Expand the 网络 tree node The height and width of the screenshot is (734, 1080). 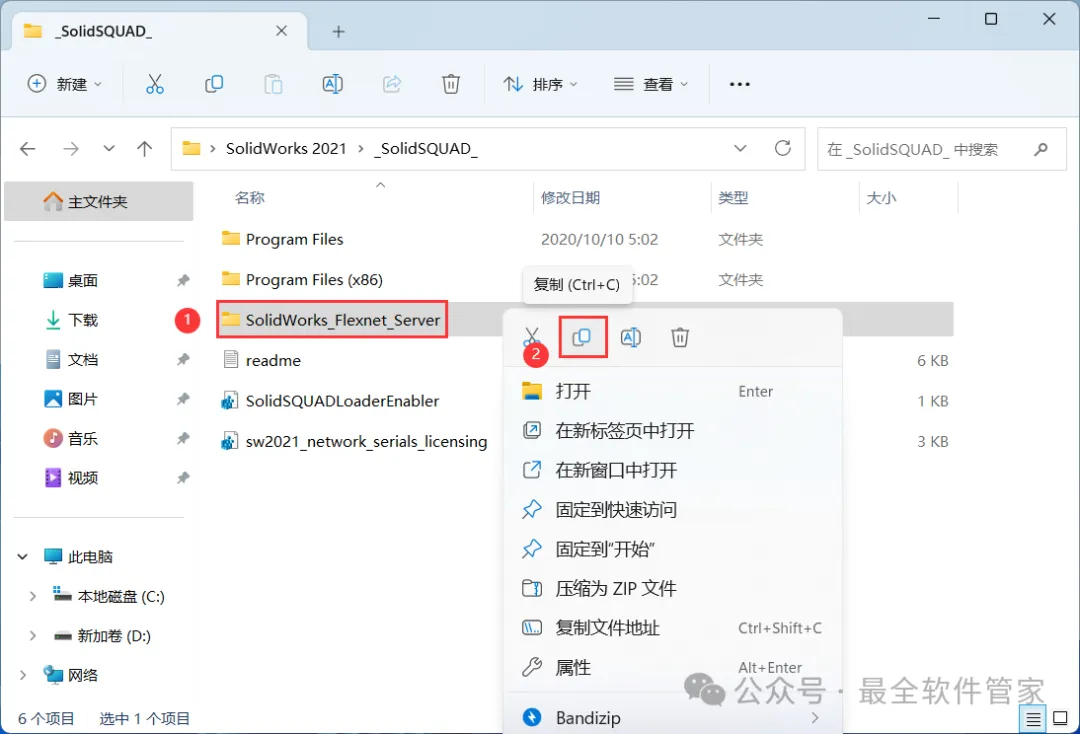coord(23,675)
